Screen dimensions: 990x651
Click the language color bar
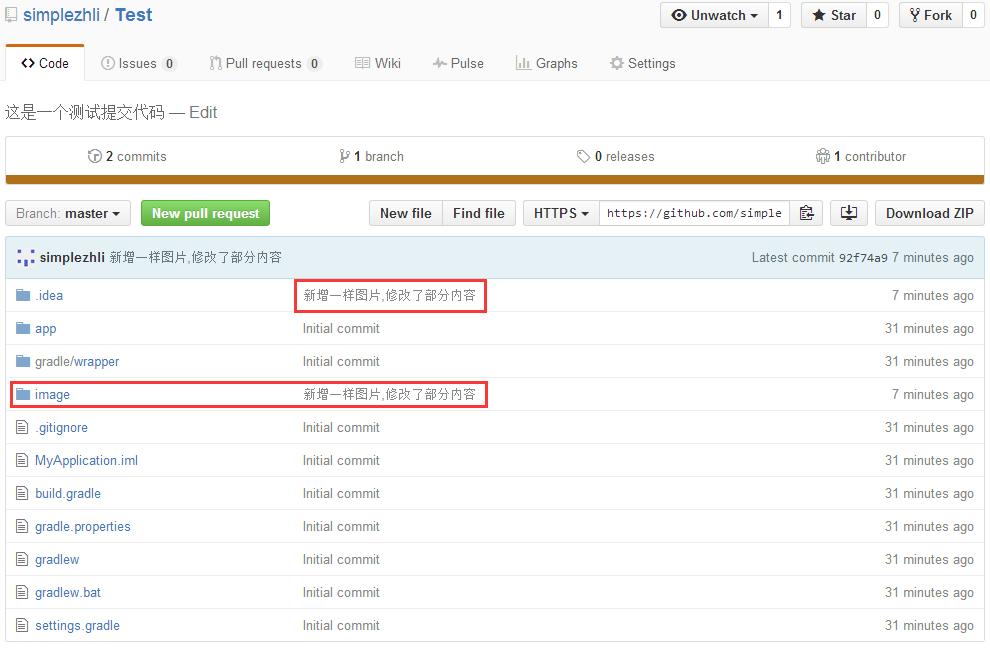(x=495, y=180)
